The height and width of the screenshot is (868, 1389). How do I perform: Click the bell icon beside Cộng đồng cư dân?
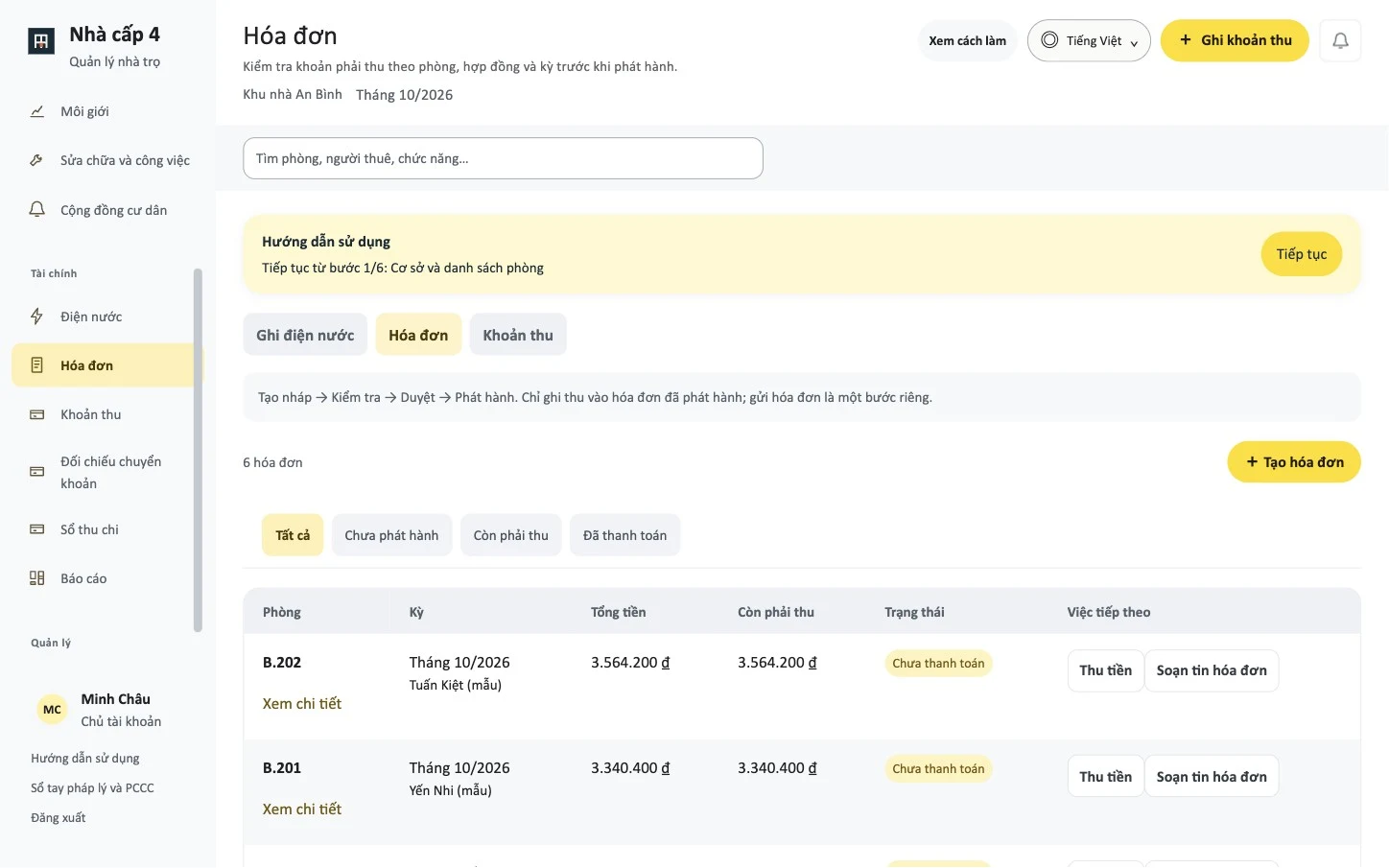coord(37,210)
